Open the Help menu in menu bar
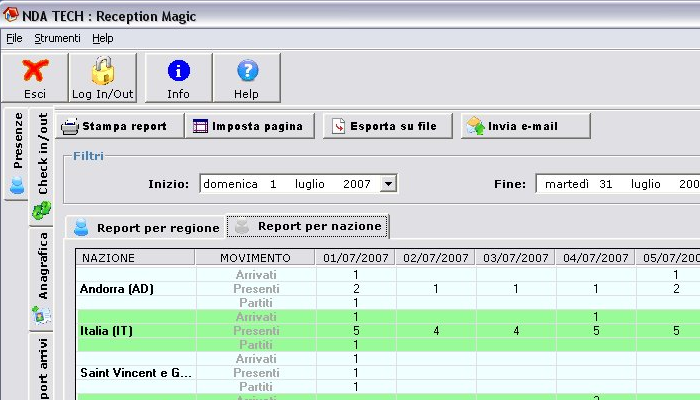700x400 pixels. coord(103,38)
